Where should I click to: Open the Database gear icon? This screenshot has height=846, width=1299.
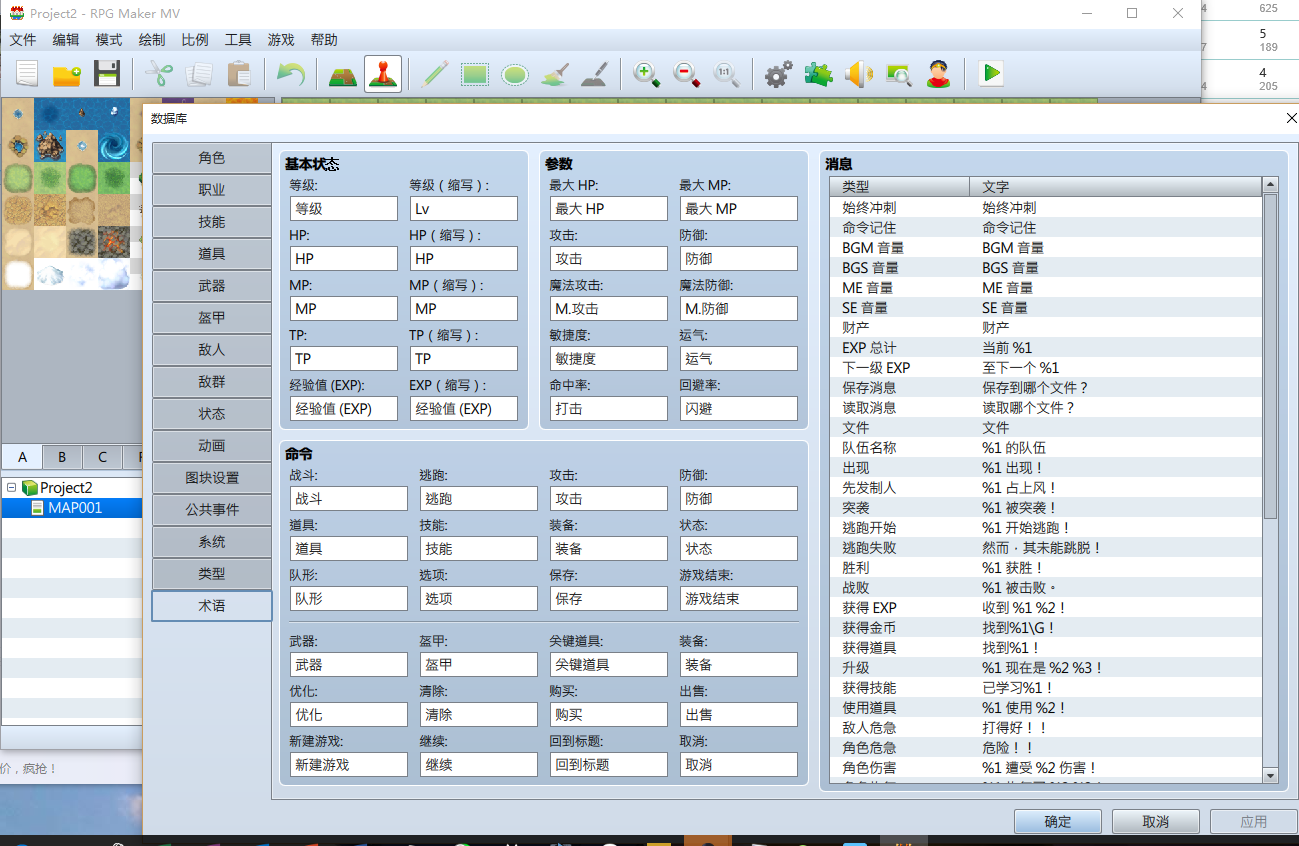[x=779, y=74]
